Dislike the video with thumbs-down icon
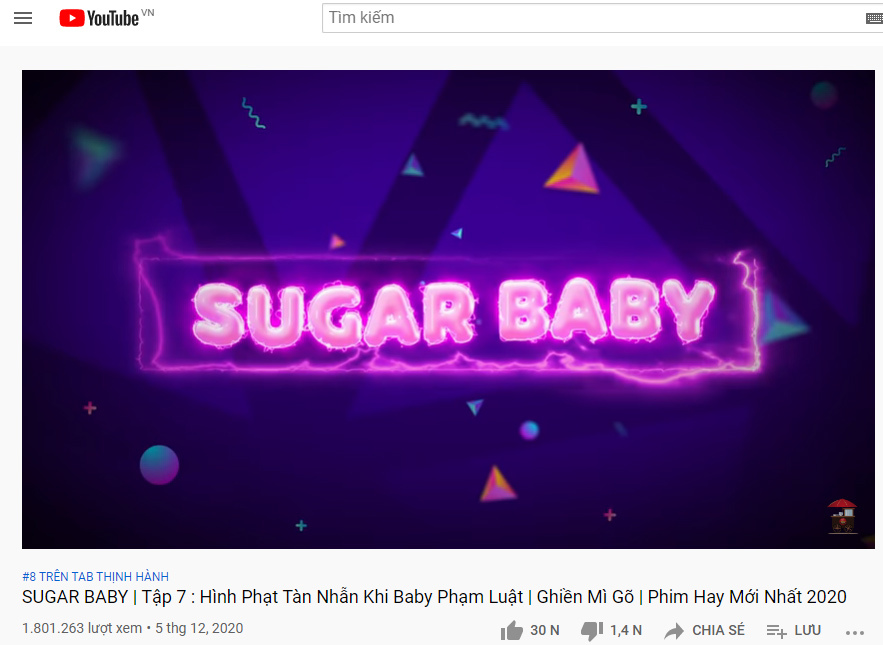The image size is (883, 645). click(591, 631)
